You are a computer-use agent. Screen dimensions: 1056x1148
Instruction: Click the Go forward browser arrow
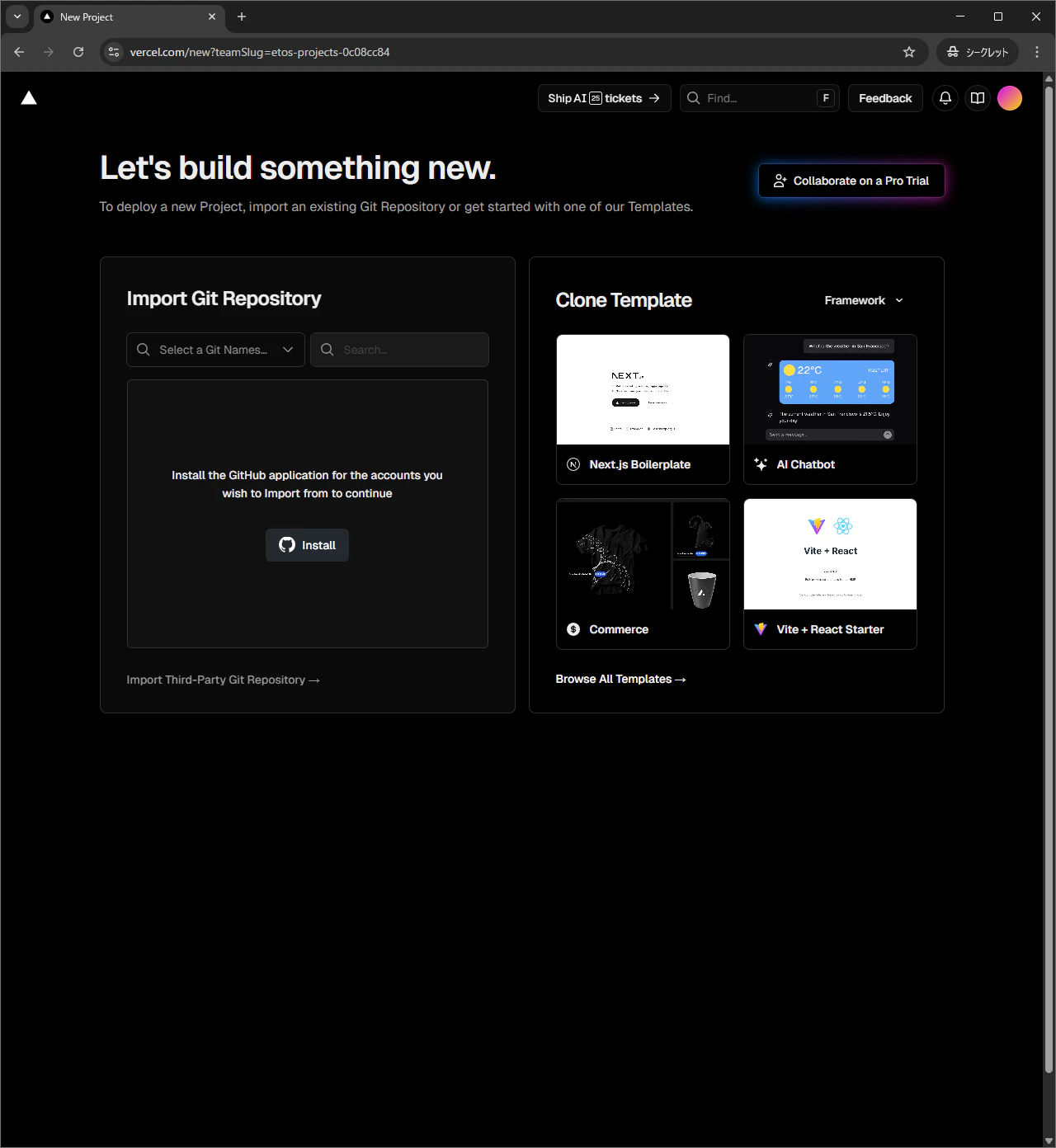[49, 52]
